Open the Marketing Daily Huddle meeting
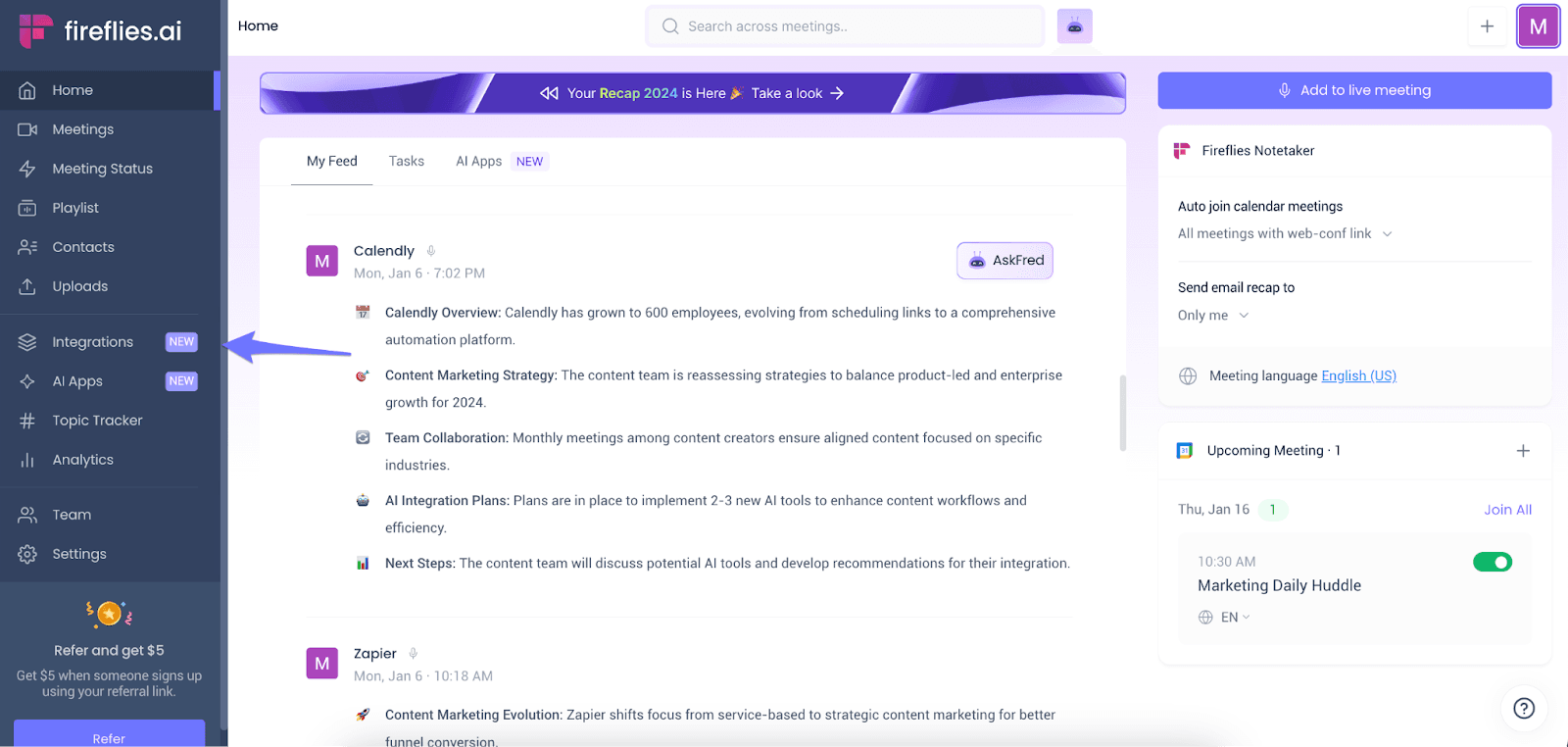The image size is (1568, 747). pos(1279,585)
